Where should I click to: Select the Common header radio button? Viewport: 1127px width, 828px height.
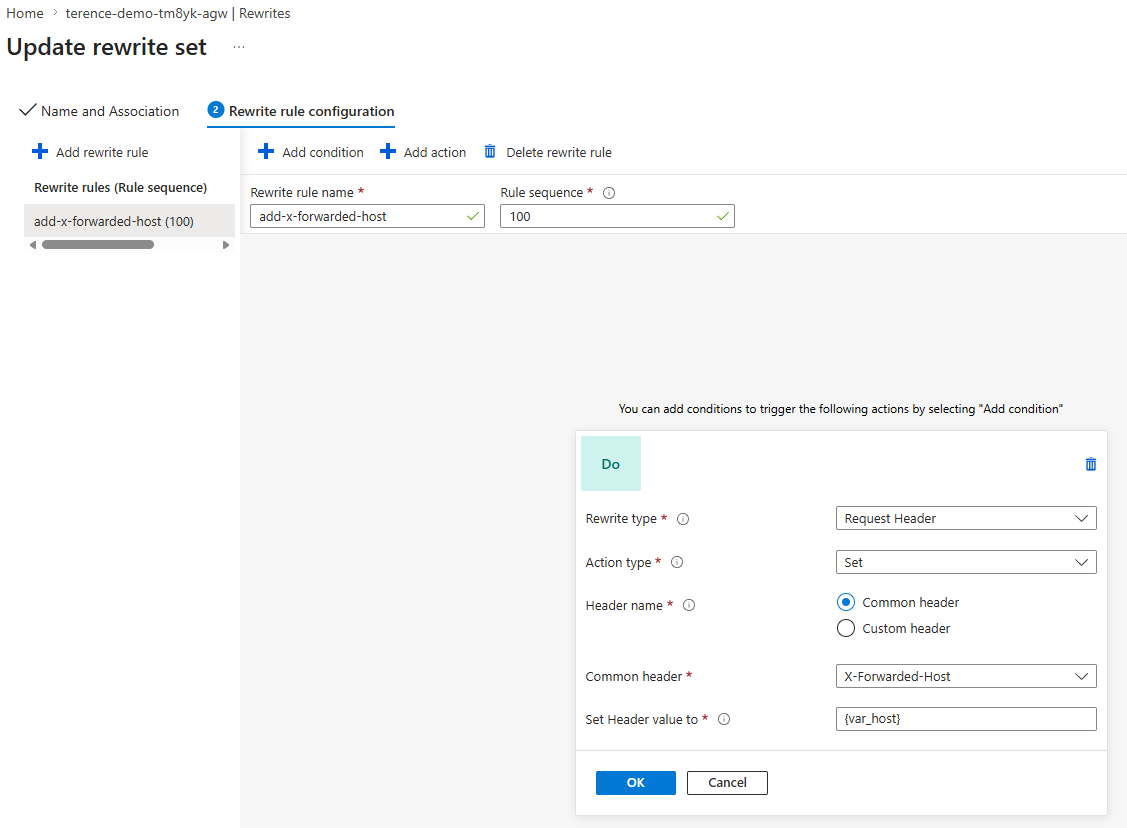[846, 602]
